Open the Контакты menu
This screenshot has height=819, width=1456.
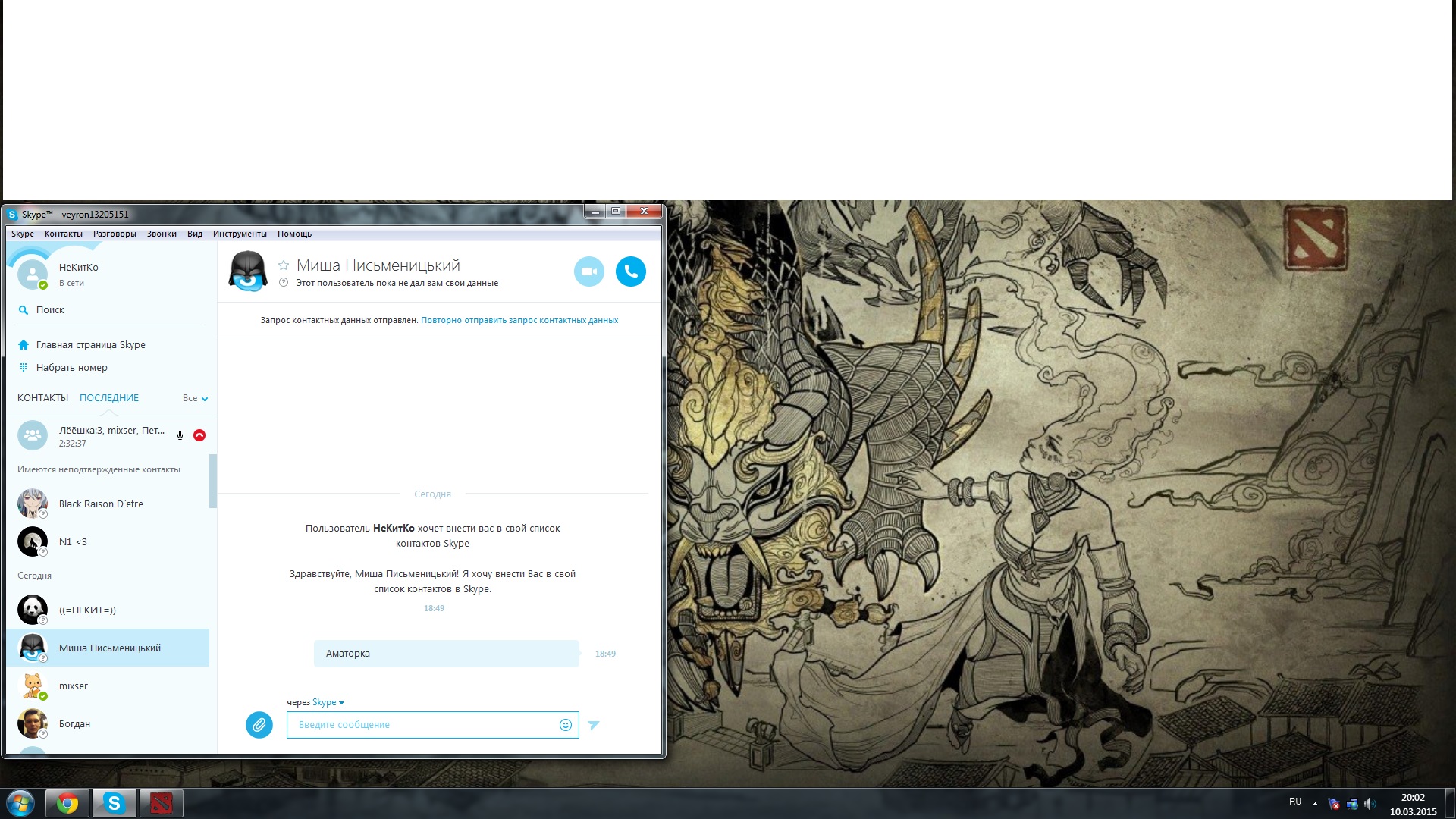tap(64, 234)
